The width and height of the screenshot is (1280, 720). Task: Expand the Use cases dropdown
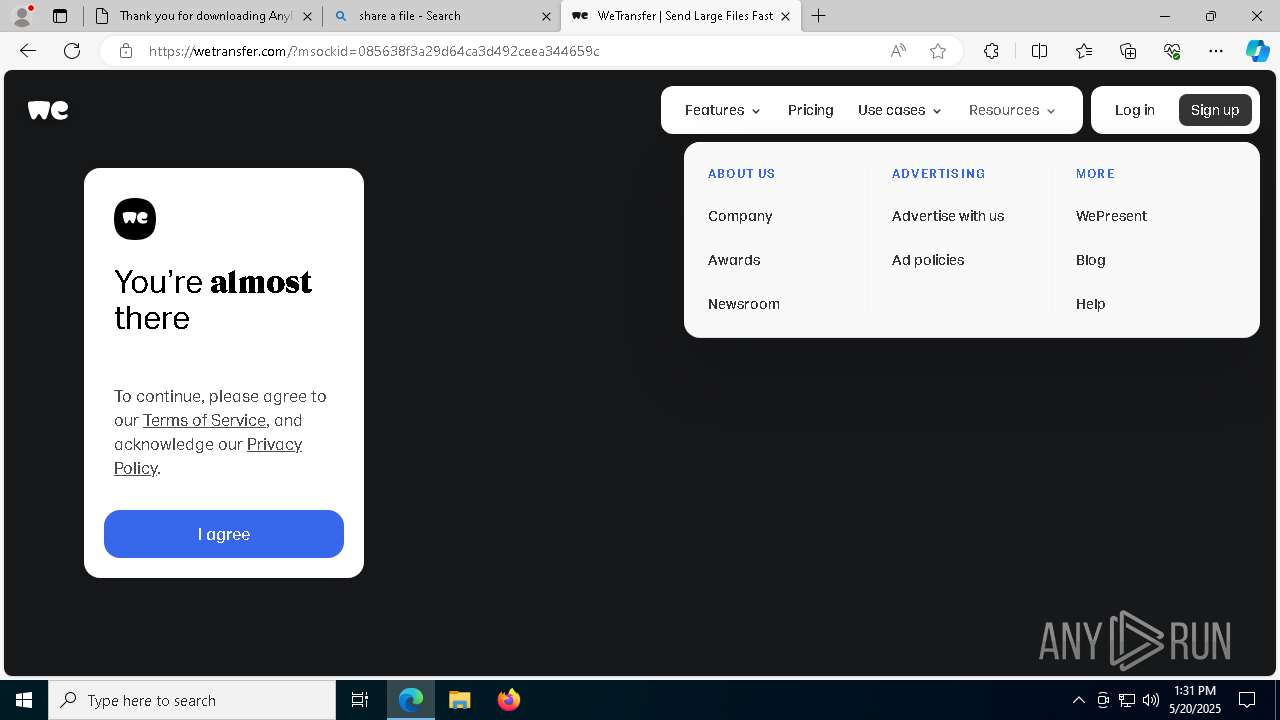tap(900, 110)
